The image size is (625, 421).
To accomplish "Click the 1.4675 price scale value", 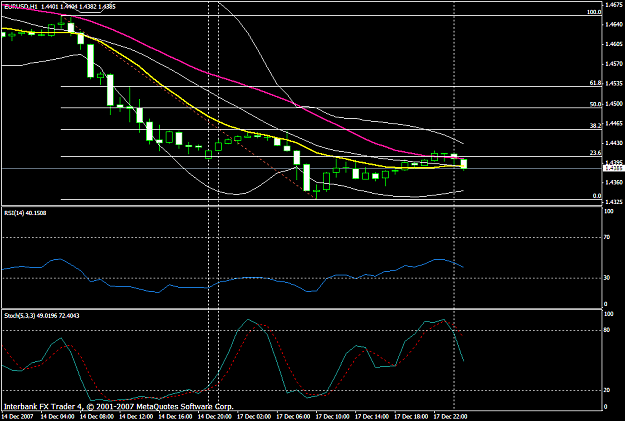I will point(614,5).
